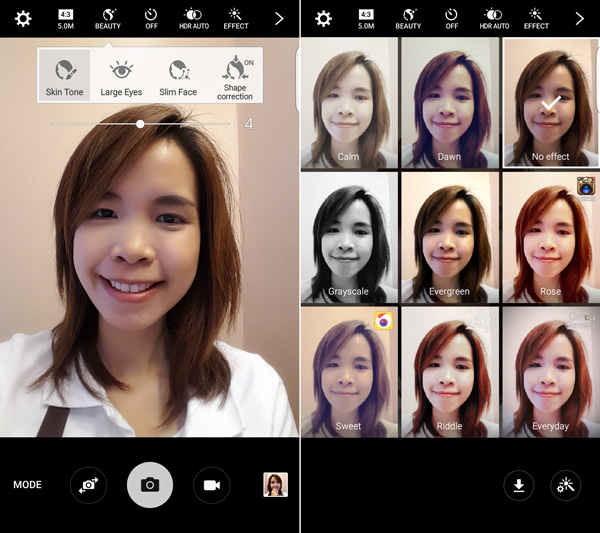Download more effects via download arrow icon

(x=518, y=486)
